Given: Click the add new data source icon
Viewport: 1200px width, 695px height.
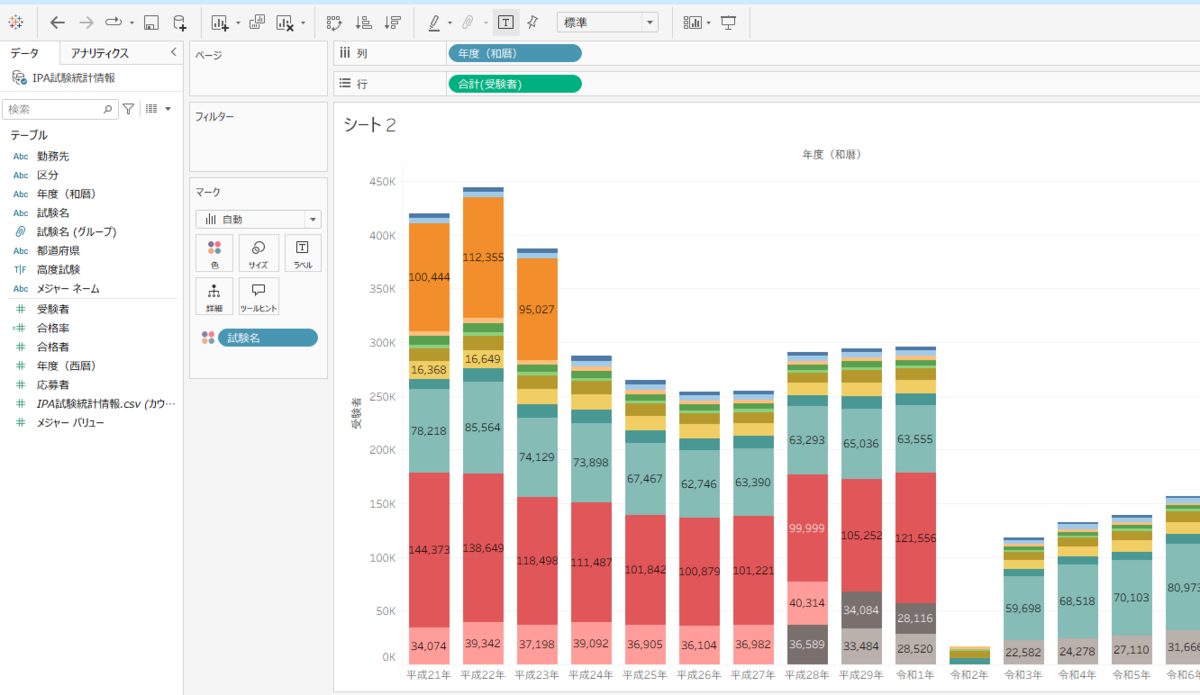Looking at the screenshot, I should coord(179,22).
